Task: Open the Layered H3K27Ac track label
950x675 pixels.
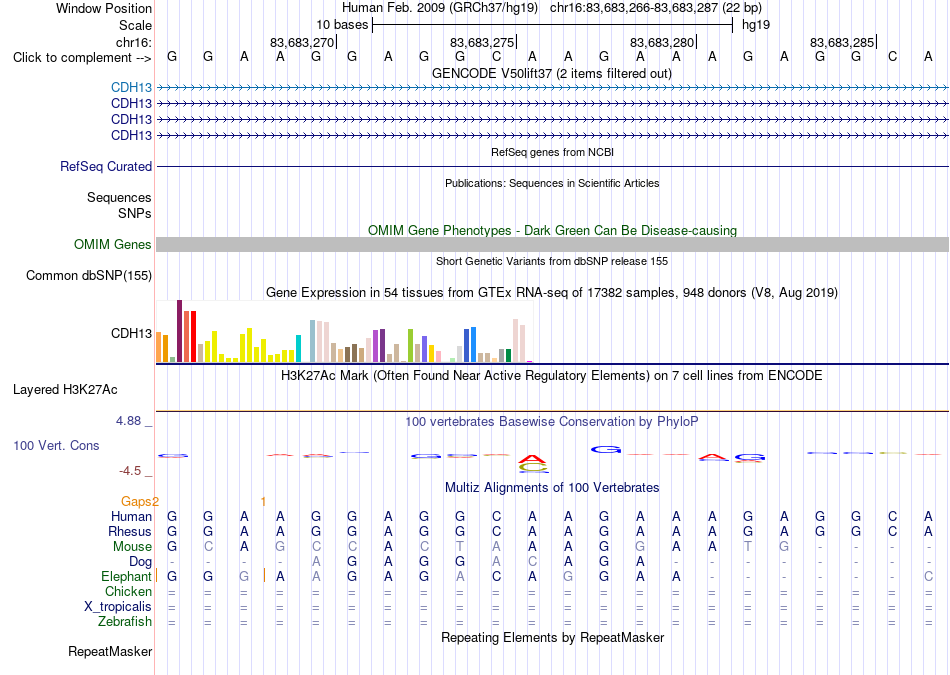Action: [x=65, y=390]
